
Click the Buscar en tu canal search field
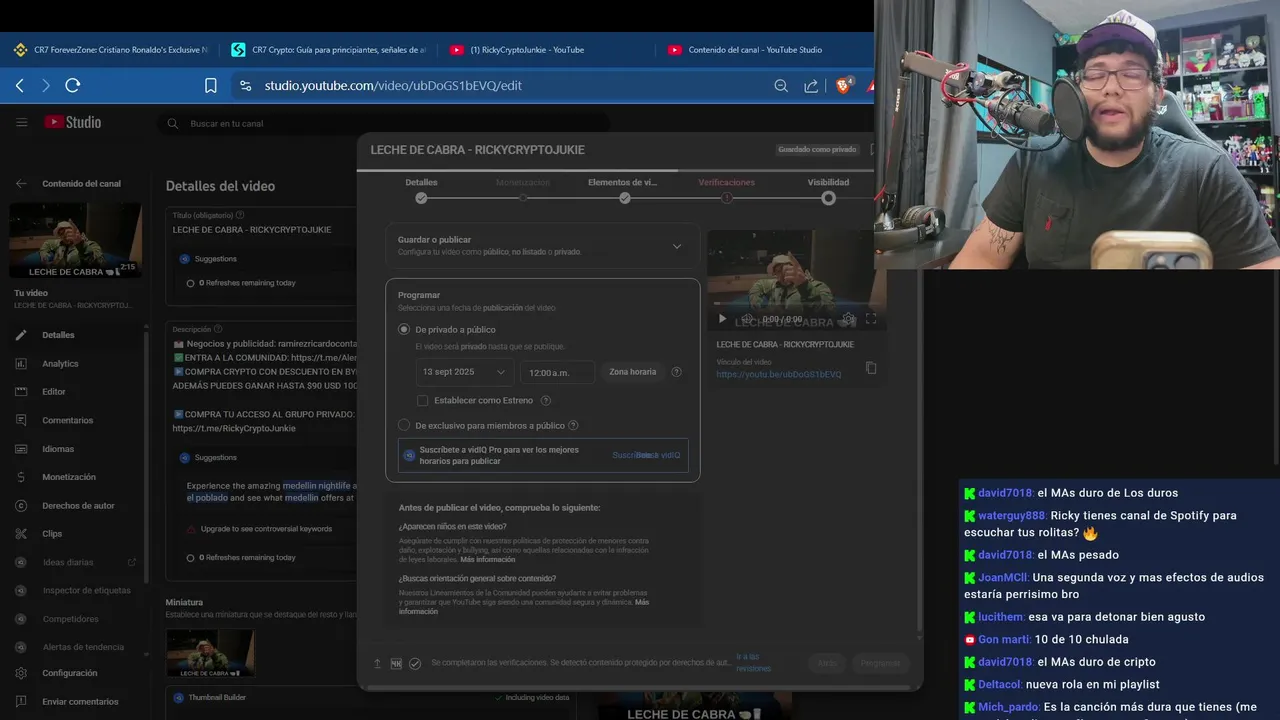(383, 123)
